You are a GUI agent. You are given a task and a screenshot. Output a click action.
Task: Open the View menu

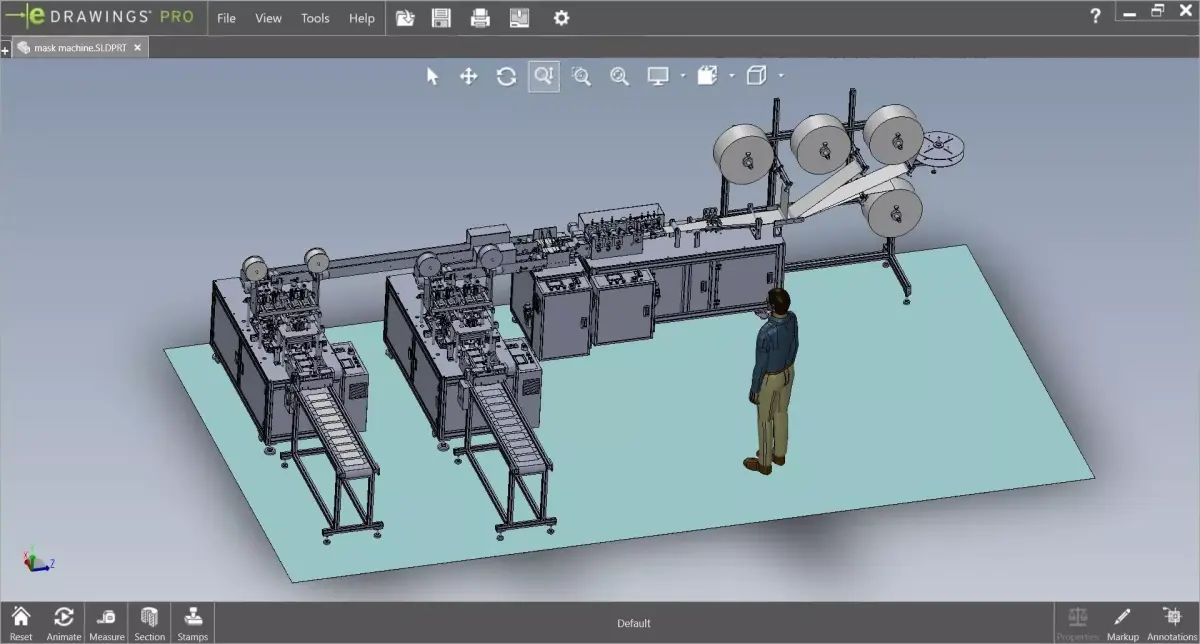click(268, 18)
